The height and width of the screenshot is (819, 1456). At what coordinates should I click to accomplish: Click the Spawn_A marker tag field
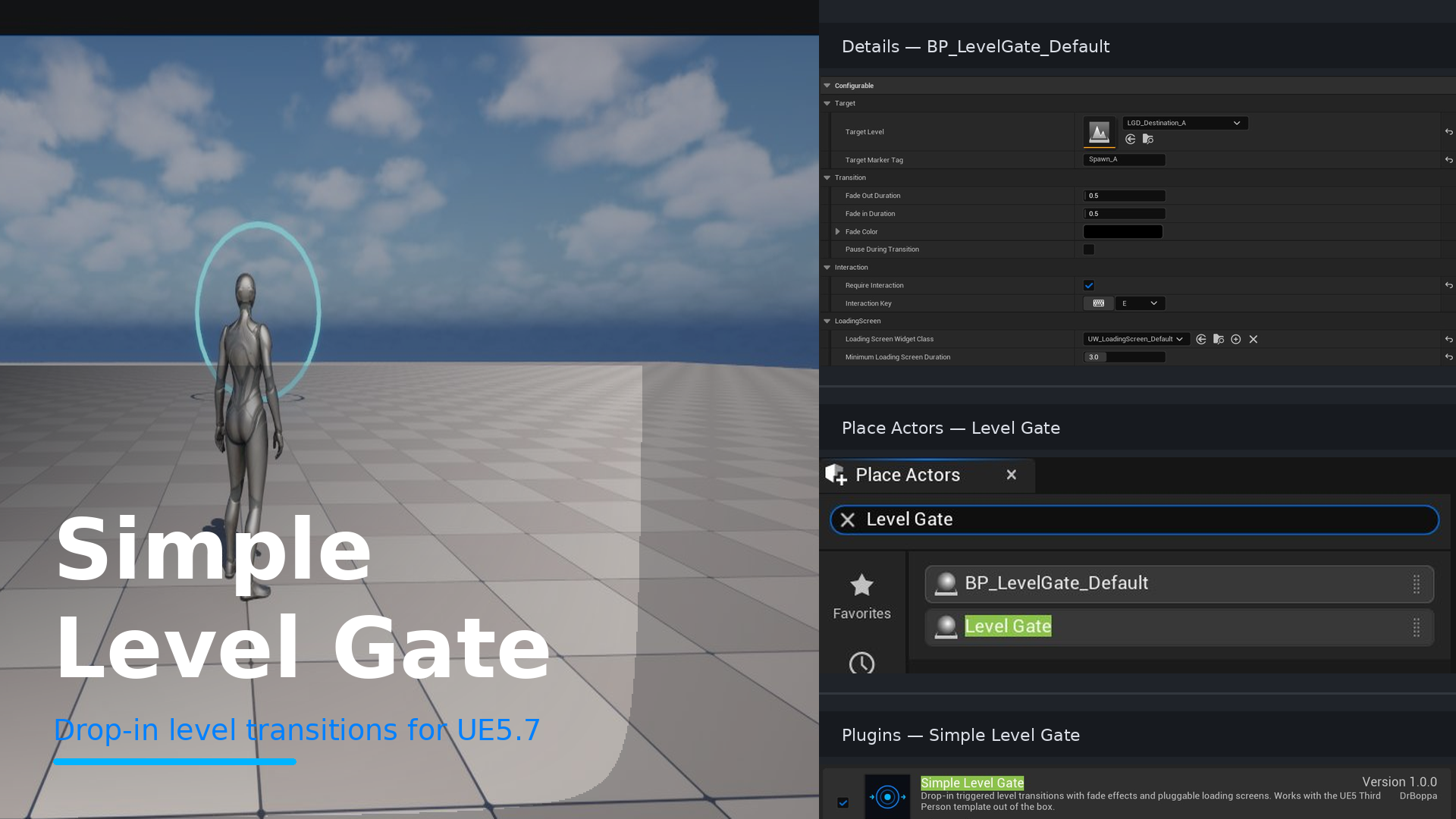tap(1124, 159)
